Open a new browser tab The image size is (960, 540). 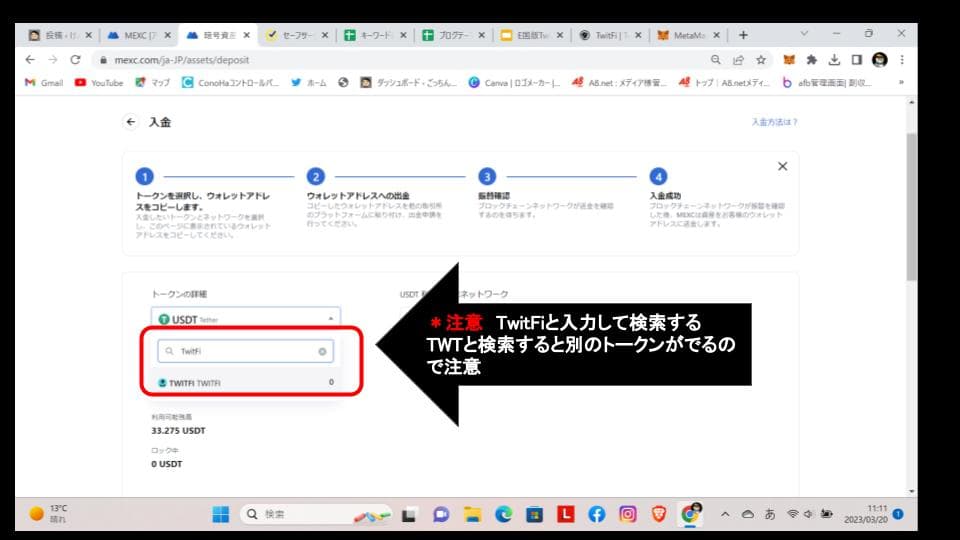[x=743, y=35]
